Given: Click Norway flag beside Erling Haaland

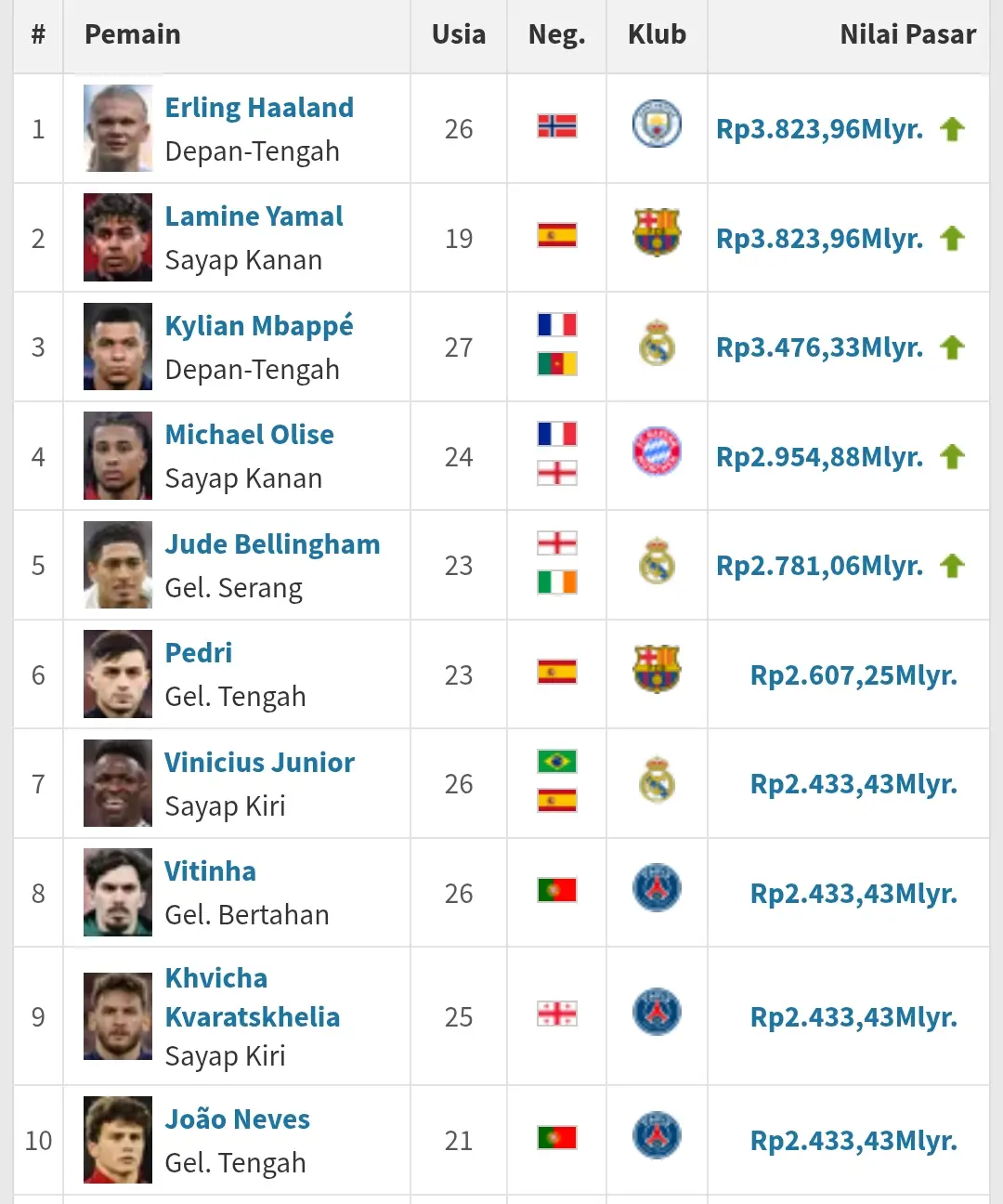Looking at the screenshot, I should pyautogui.click(x=557, y=126).
